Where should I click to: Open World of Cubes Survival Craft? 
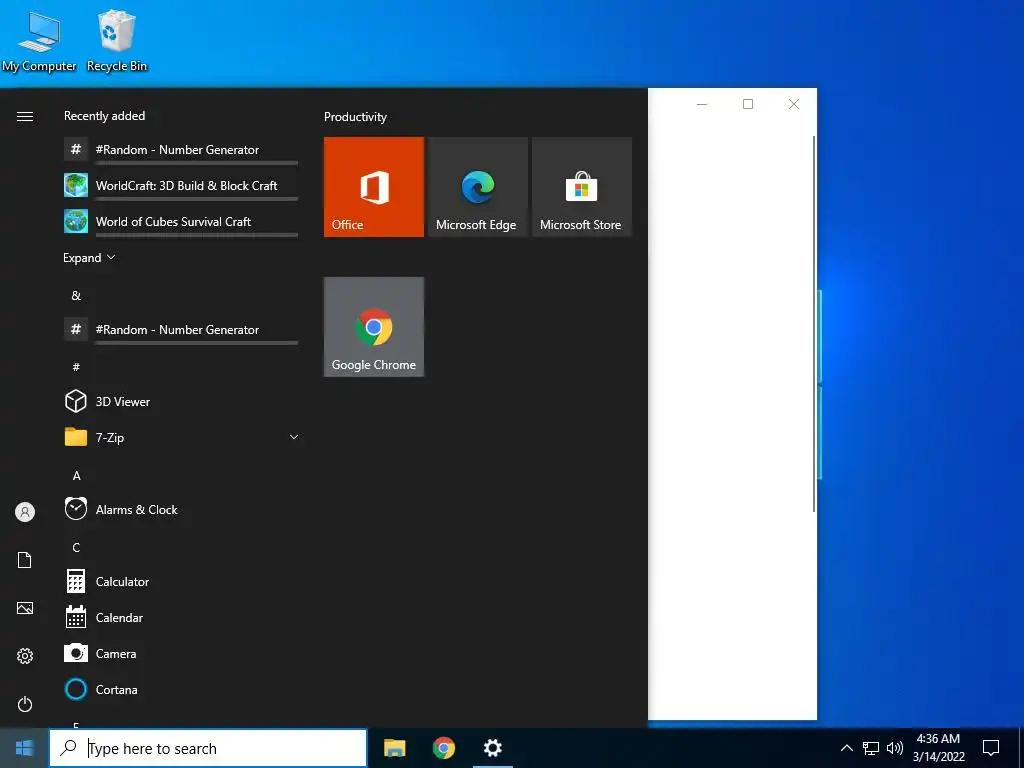(x=182, y=221)
